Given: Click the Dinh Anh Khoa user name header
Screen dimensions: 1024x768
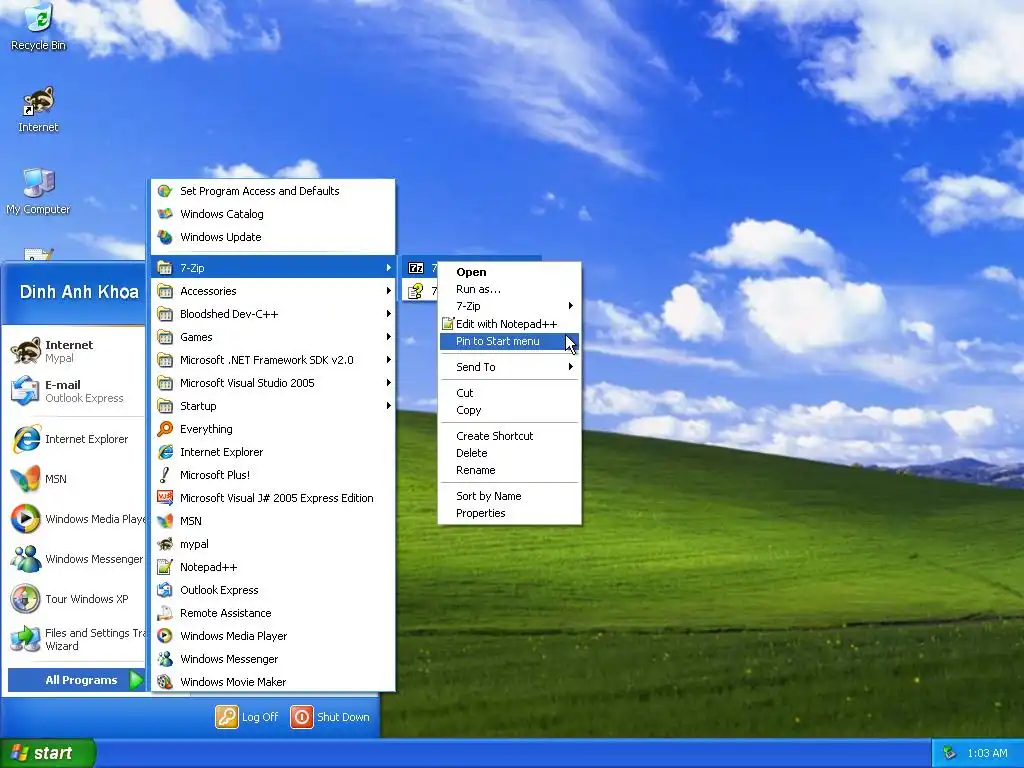Looking at the screenshot, I should click(79, 292).
